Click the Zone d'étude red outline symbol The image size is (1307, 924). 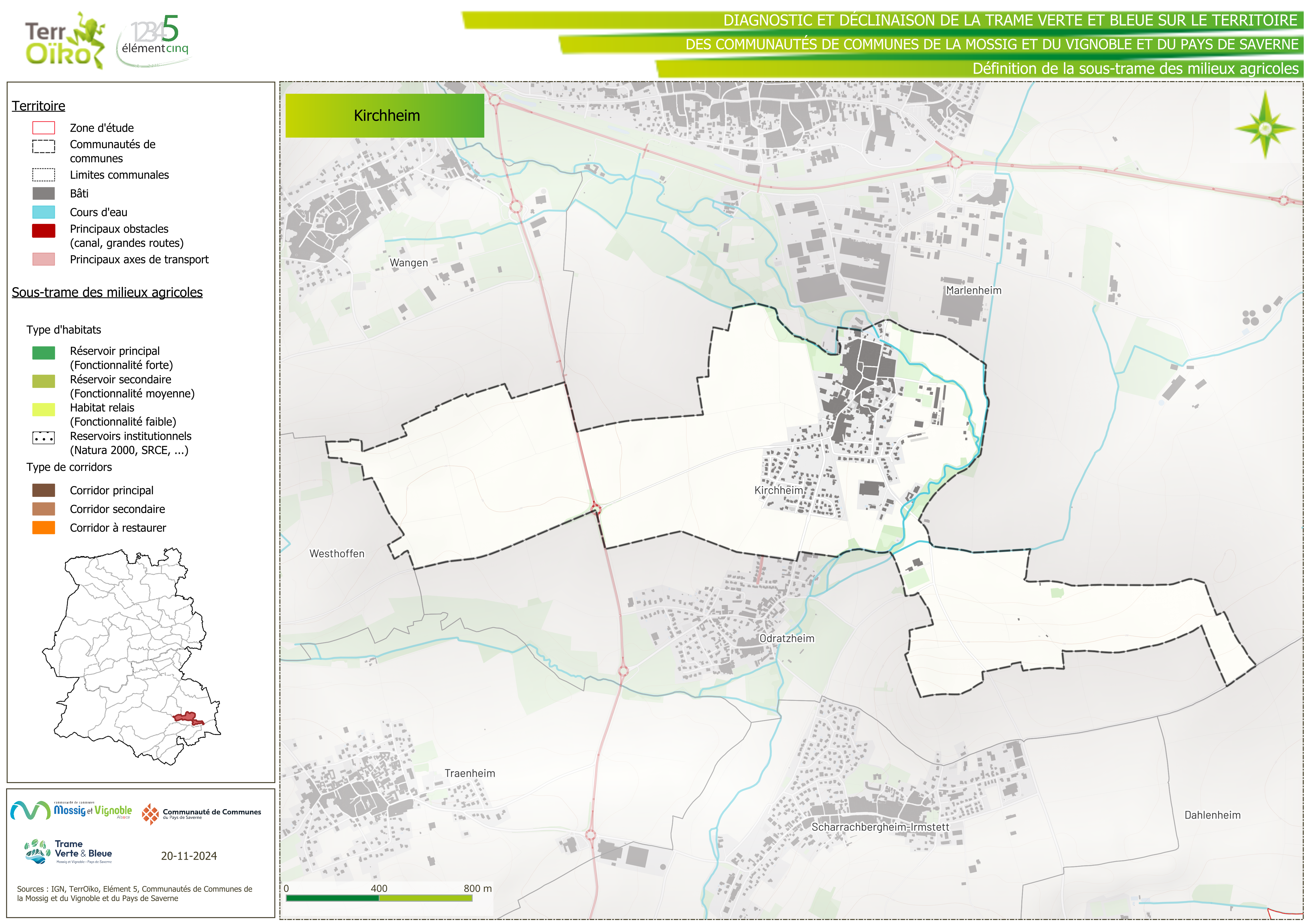(x=43, y=128)
